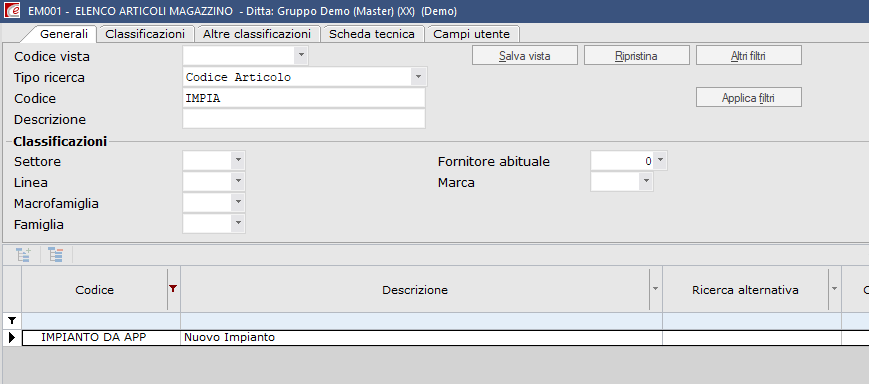The image size is (869, 384).
Task: Click Applica filtri
Action: coord(749,98)
